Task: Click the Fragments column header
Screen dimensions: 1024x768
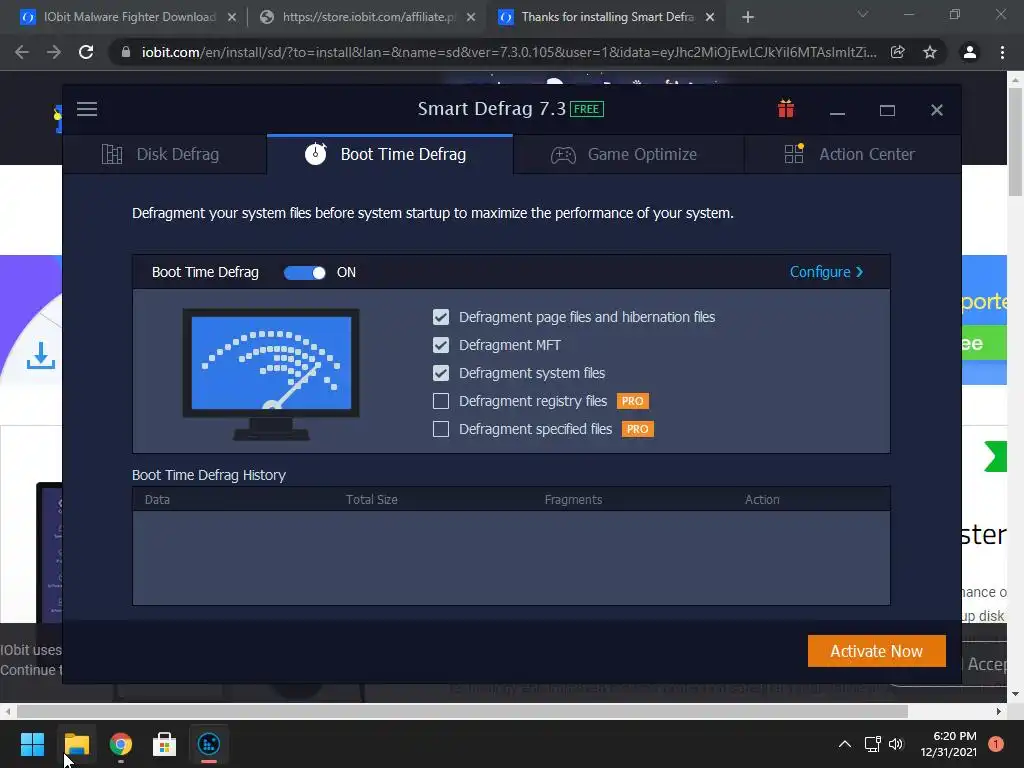Action: point(573,500)
